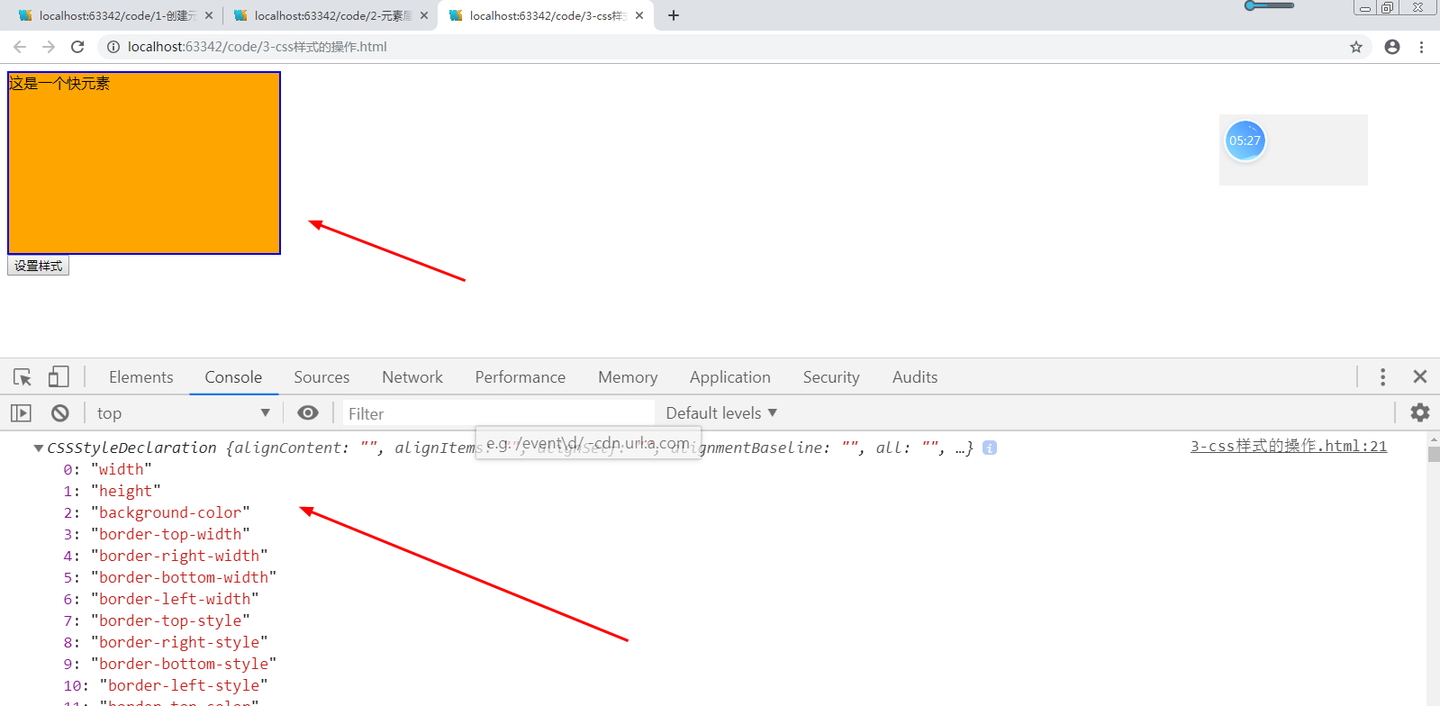Toggle device toolbar mode
Image resolution: width=1440 pixels, height=706 pixels.
coord(59,377)
